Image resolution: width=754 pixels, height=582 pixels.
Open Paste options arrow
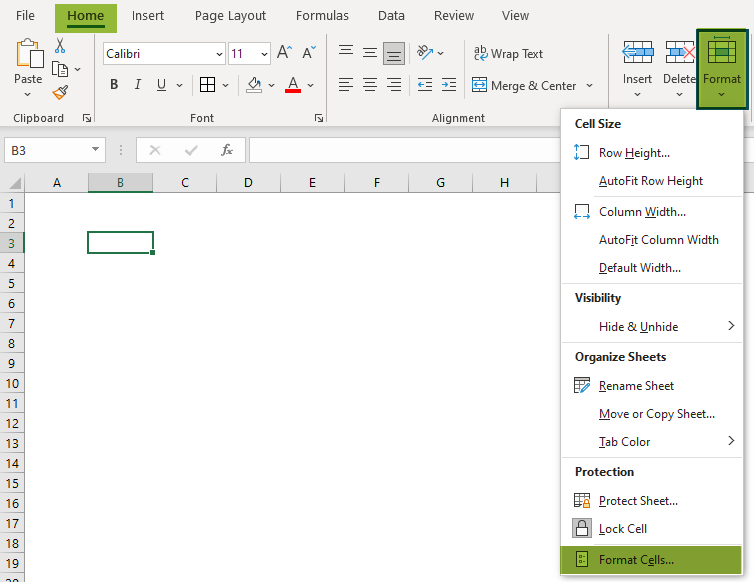(27, 94)
